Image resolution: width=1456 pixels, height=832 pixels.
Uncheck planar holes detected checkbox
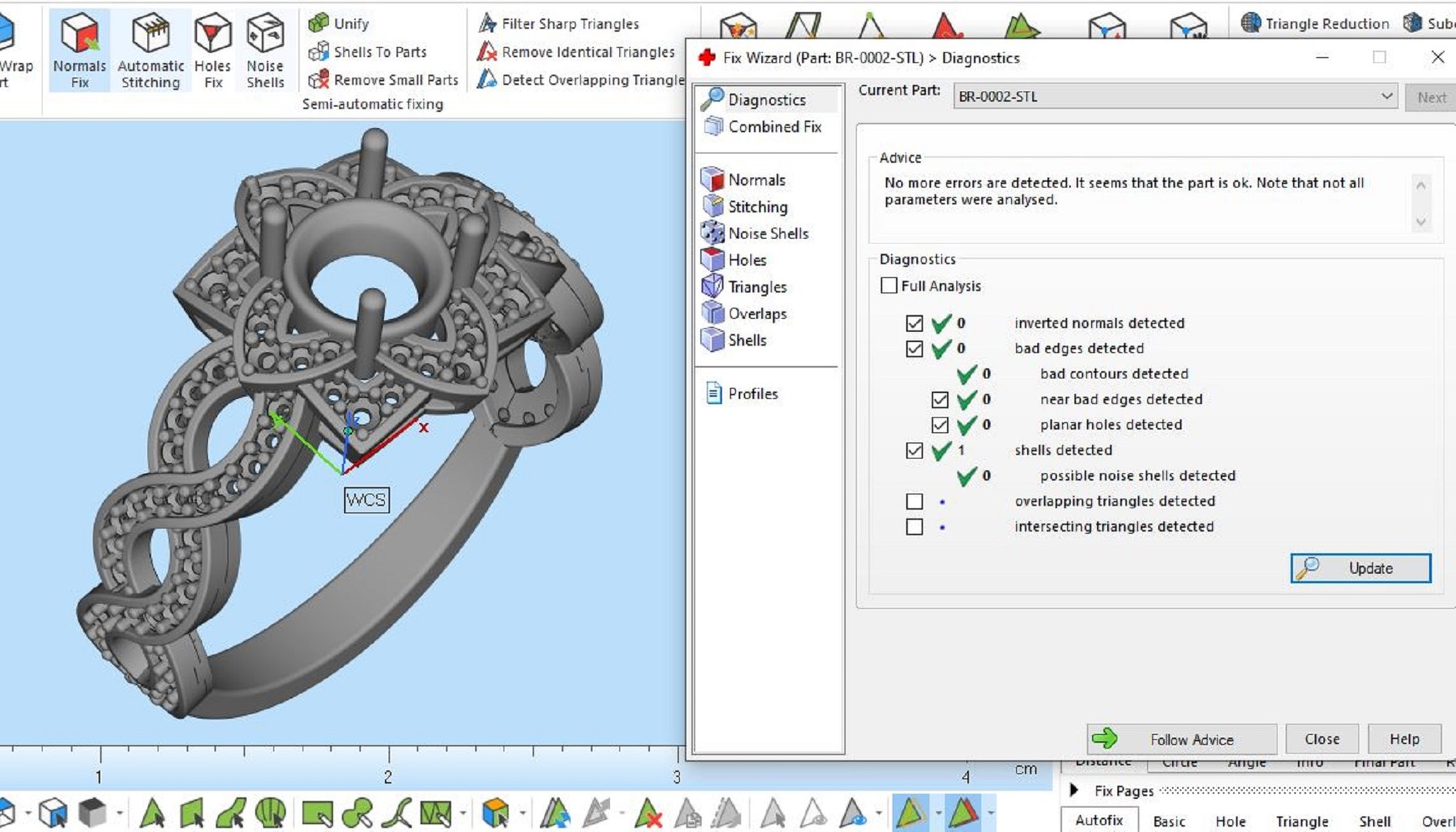[940, 425]
